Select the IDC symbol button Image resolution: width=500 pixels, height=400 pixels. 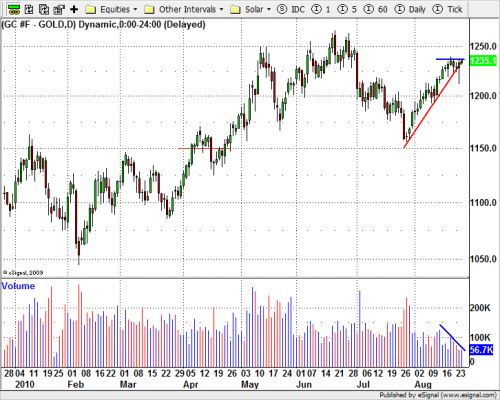[291, 9]
